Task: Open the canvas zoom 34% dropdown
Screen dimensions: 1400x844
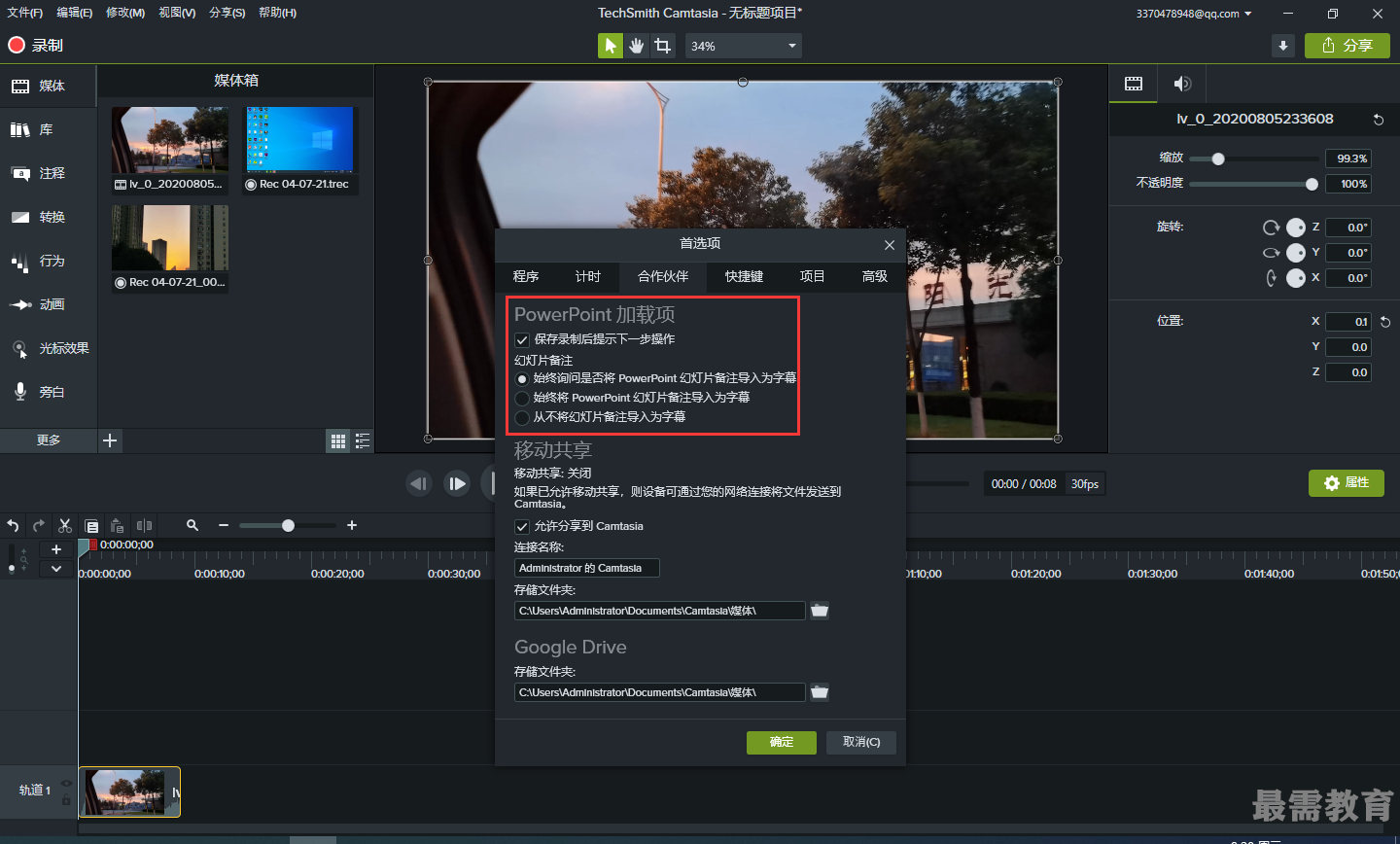Action: [744, 46]
